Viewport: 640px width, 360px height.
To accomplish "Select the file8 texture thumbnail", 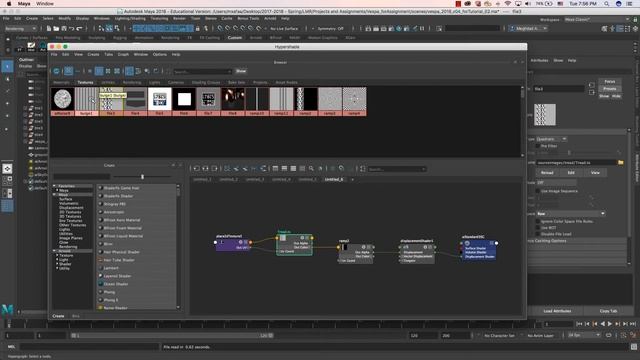I will click(x=233, y=102).
